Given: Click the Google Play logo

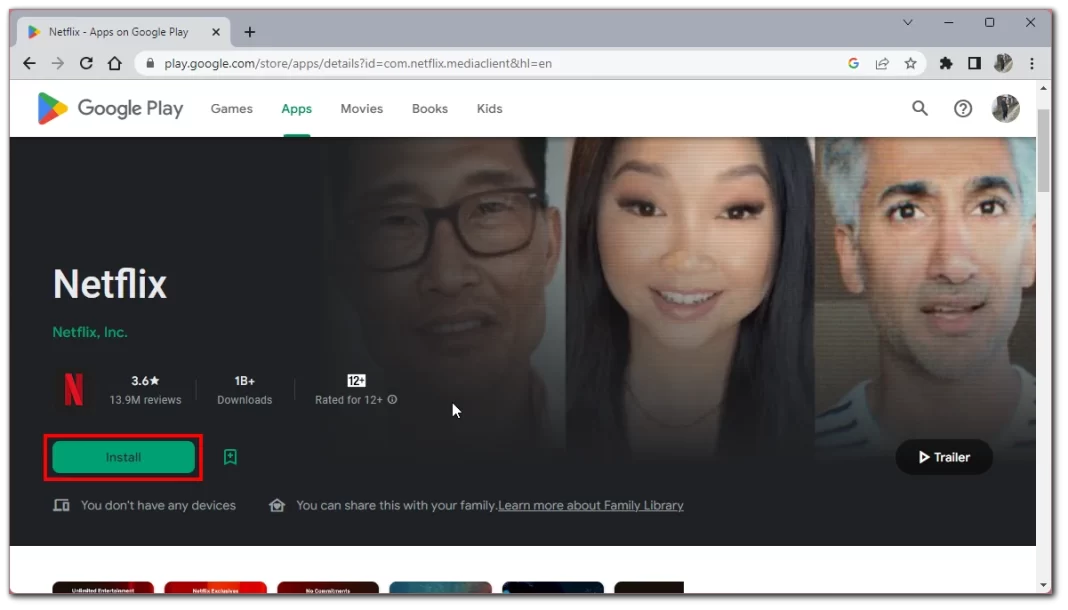Looking at the screenshot, I should coord(110,109).
